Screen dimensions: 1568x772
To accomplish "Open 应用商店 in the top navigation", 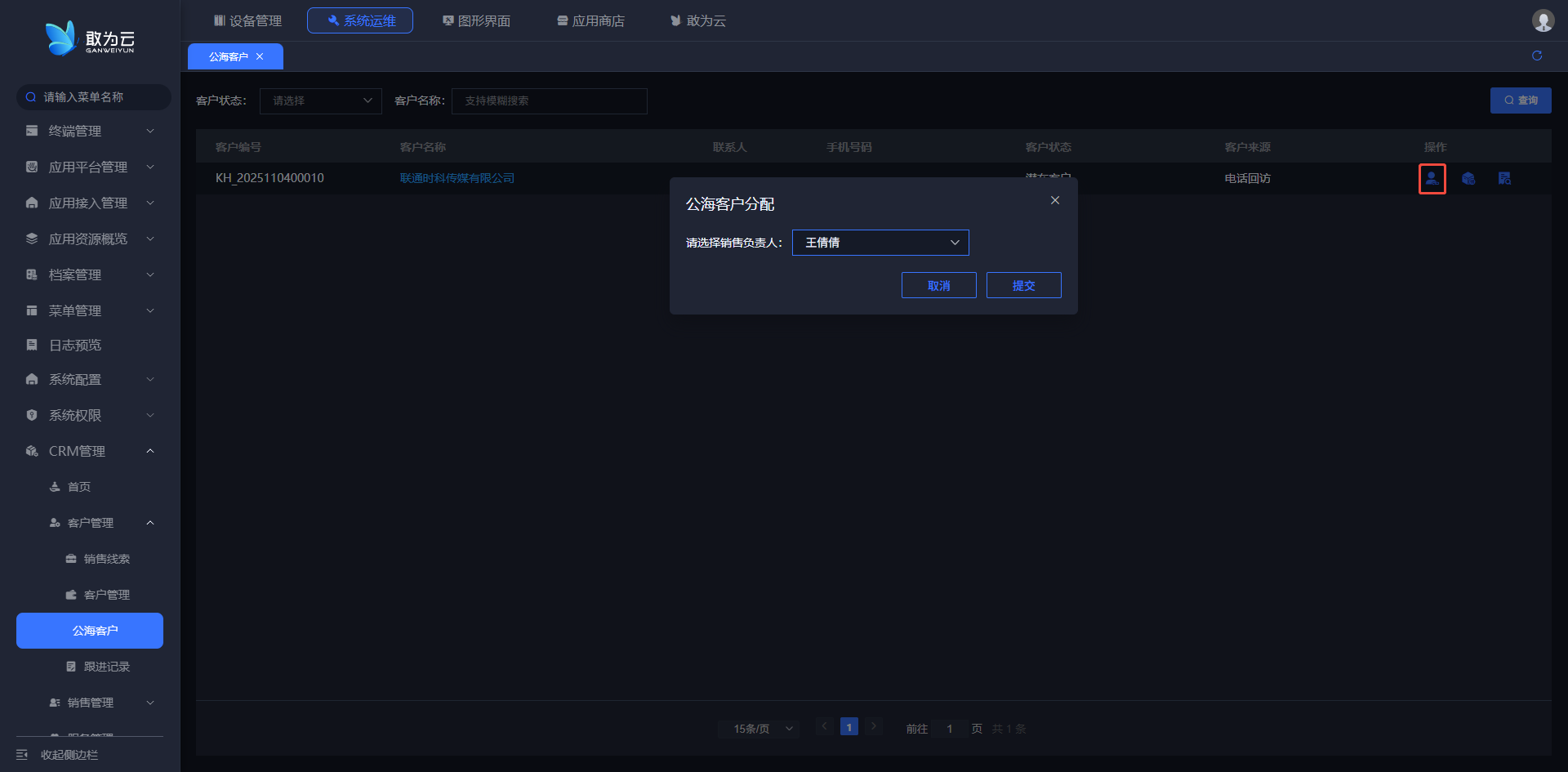I will click(590, 20).
